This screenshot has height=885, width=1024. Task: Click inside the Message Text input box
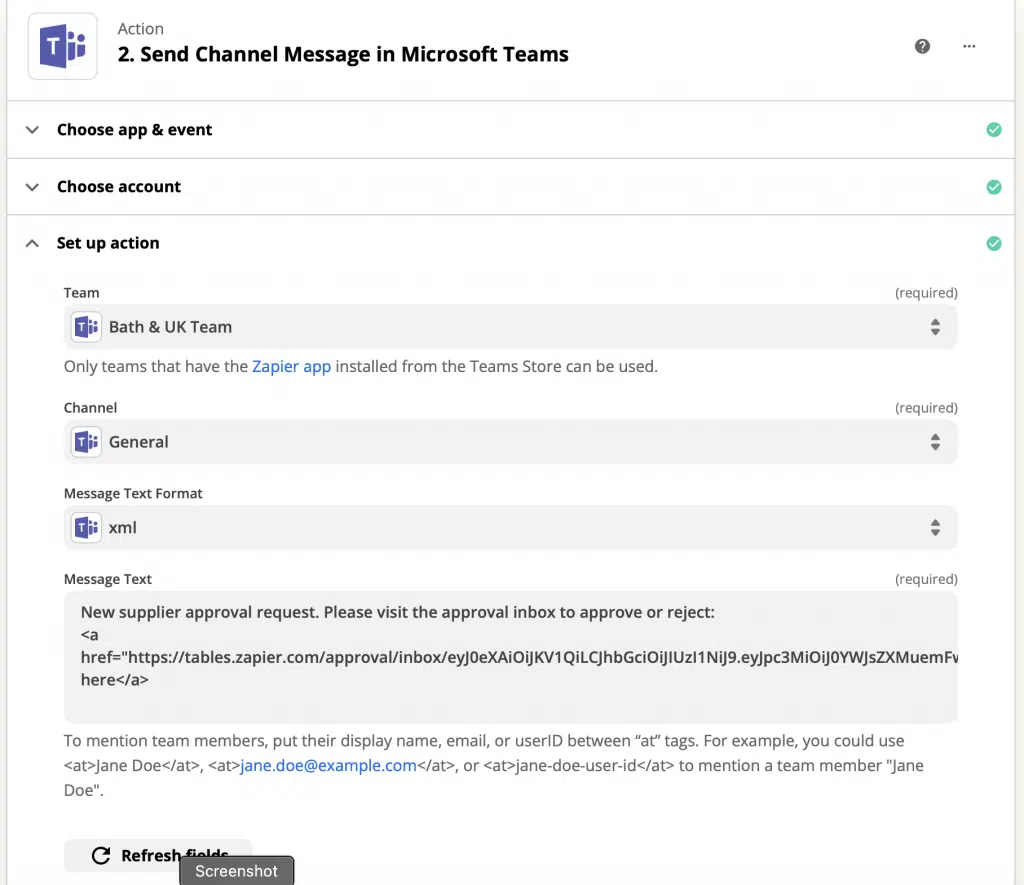[511, 657]
